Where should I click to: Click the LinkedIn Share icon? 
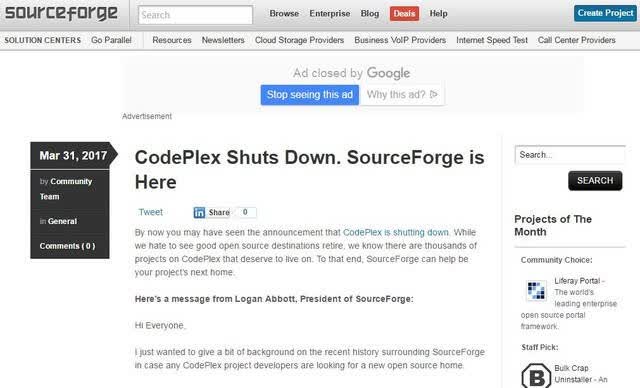[x=199, y=213]
